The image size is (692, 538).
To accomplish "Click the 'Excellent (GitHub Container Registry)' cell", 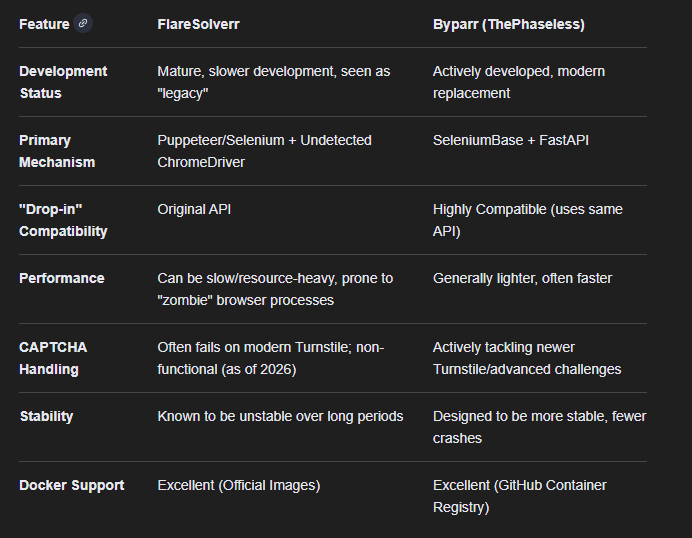I will 519,496.
